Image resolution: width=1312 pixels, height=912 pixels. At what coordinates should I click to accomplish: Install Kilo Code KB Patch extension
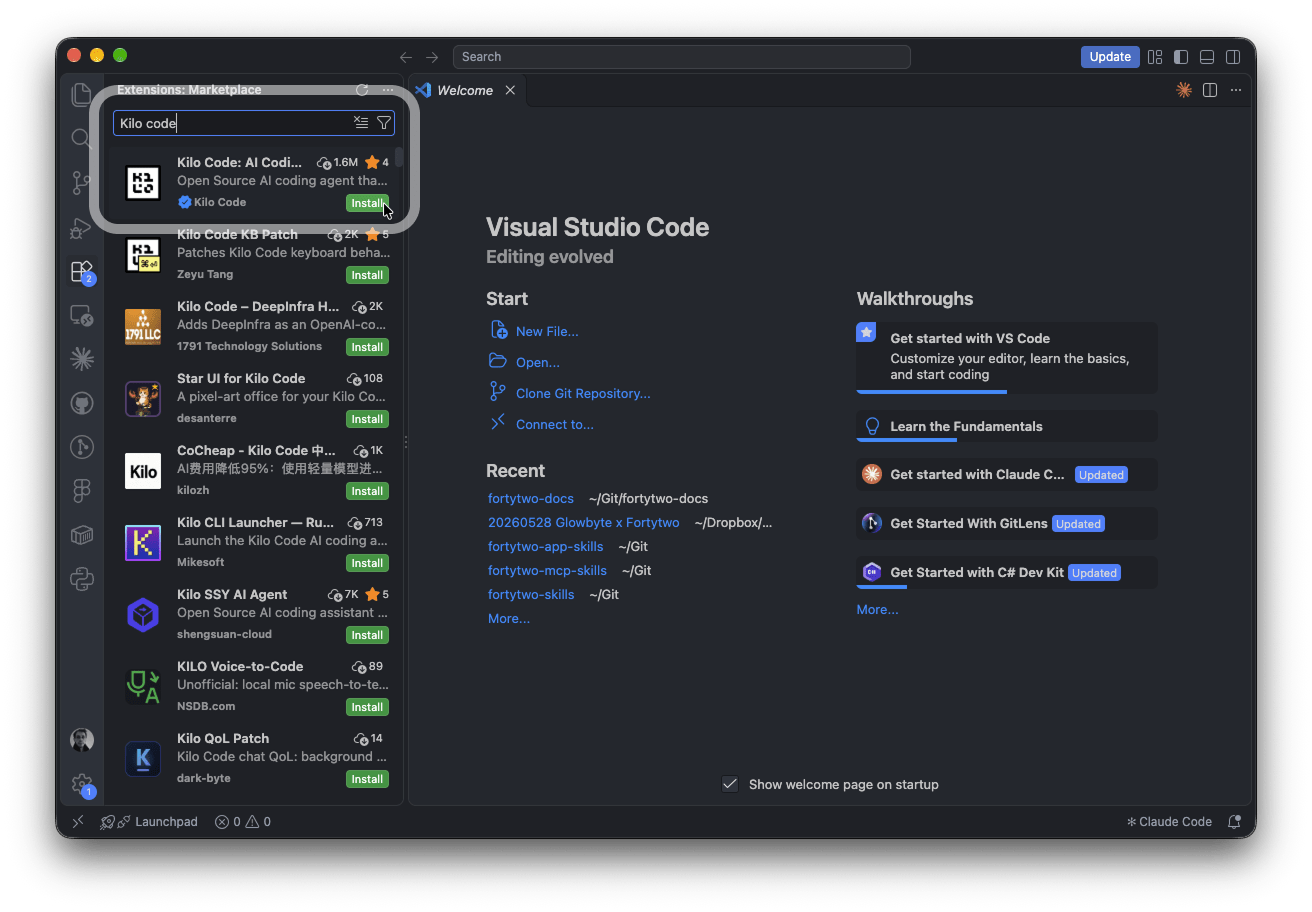tap(367, 275)
